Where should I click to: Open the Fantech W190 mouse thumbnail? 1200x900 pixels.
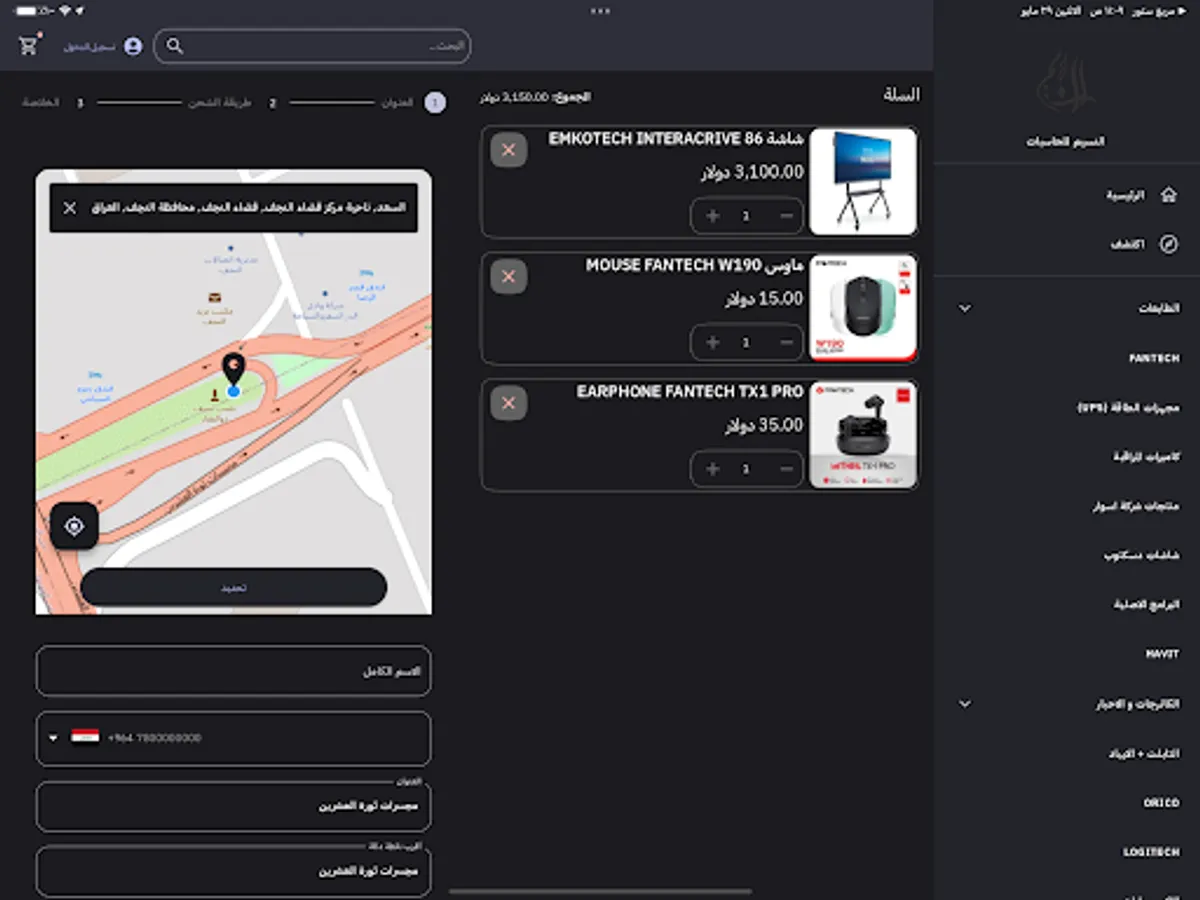(x=863, y=308)
